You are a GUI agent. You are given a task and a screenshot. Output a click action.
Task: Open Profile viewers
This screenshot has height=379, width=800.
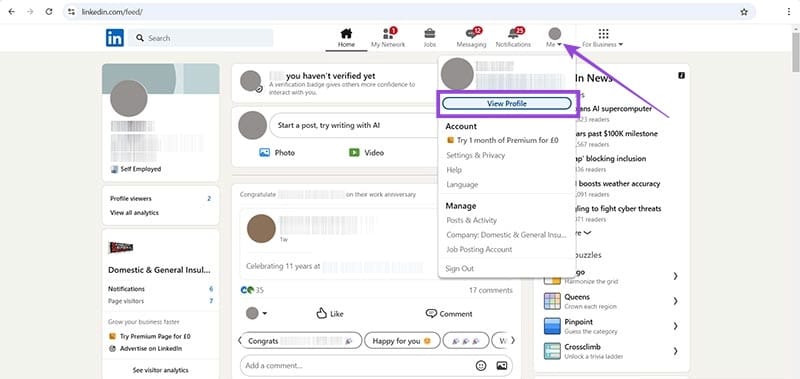(131, 198)
